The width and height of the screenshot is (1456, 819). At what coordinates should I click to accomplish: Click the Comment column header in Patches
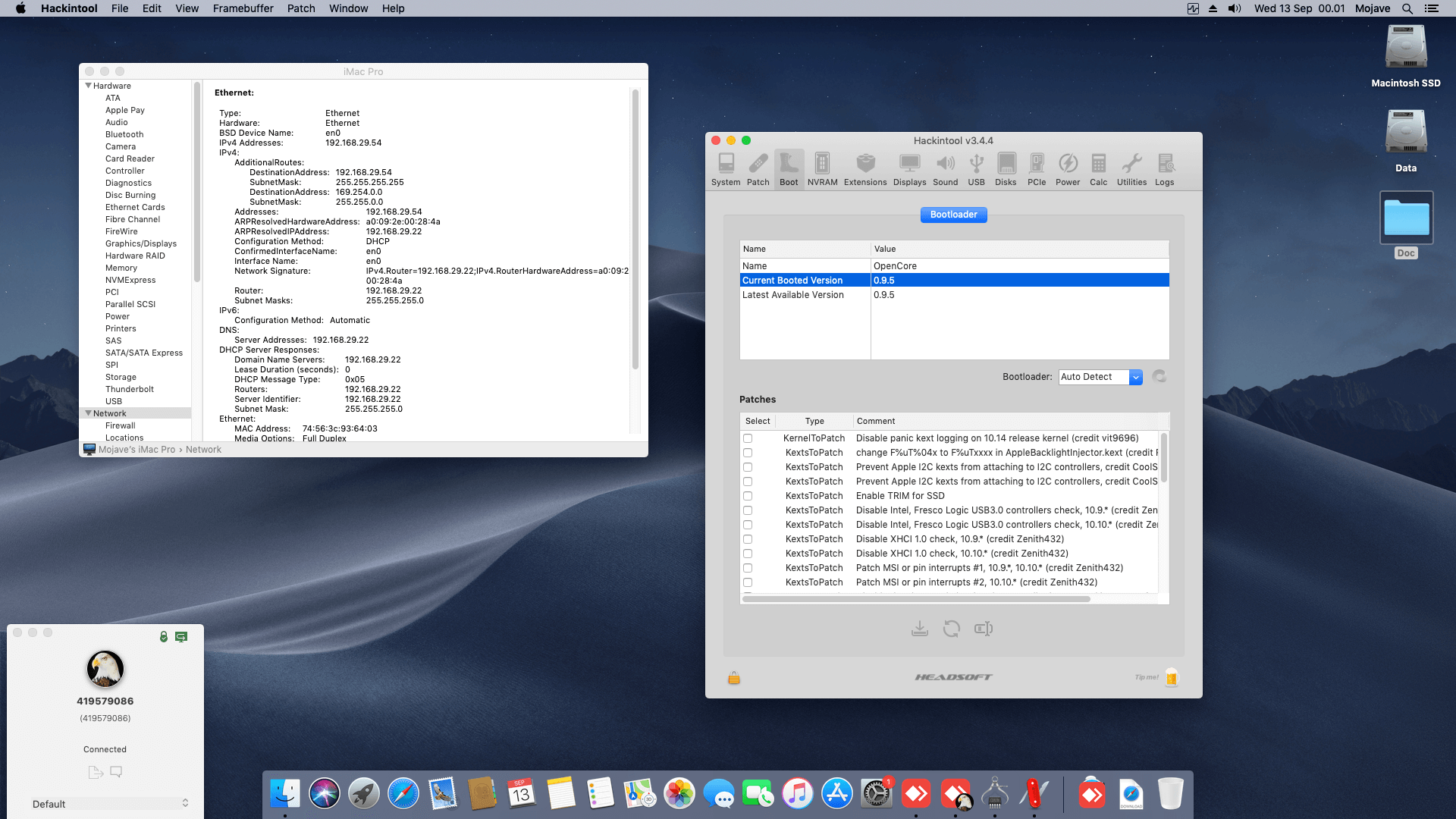pyautogui.click(x=876, y=421)
